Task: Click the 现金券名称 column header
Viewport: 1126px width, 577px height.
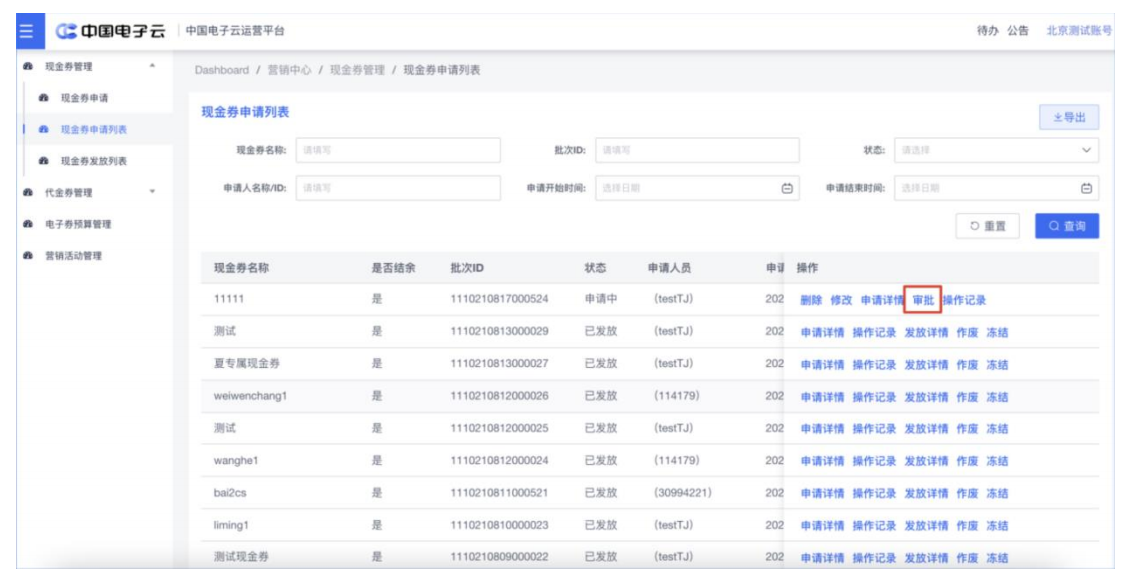Action: coord(241,268)
